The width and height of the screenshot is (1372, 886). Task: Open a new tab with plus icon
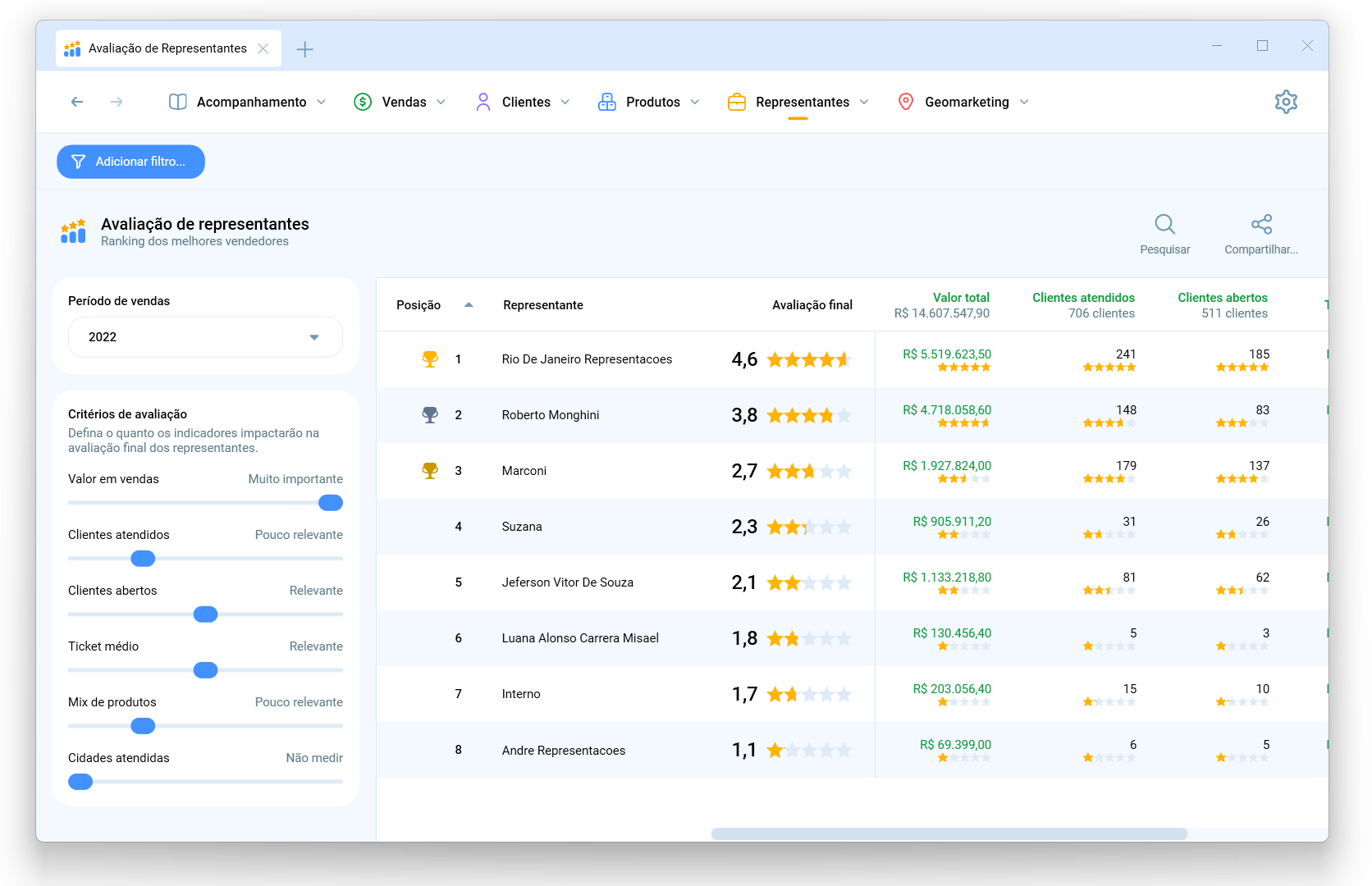tap(305, 49)
